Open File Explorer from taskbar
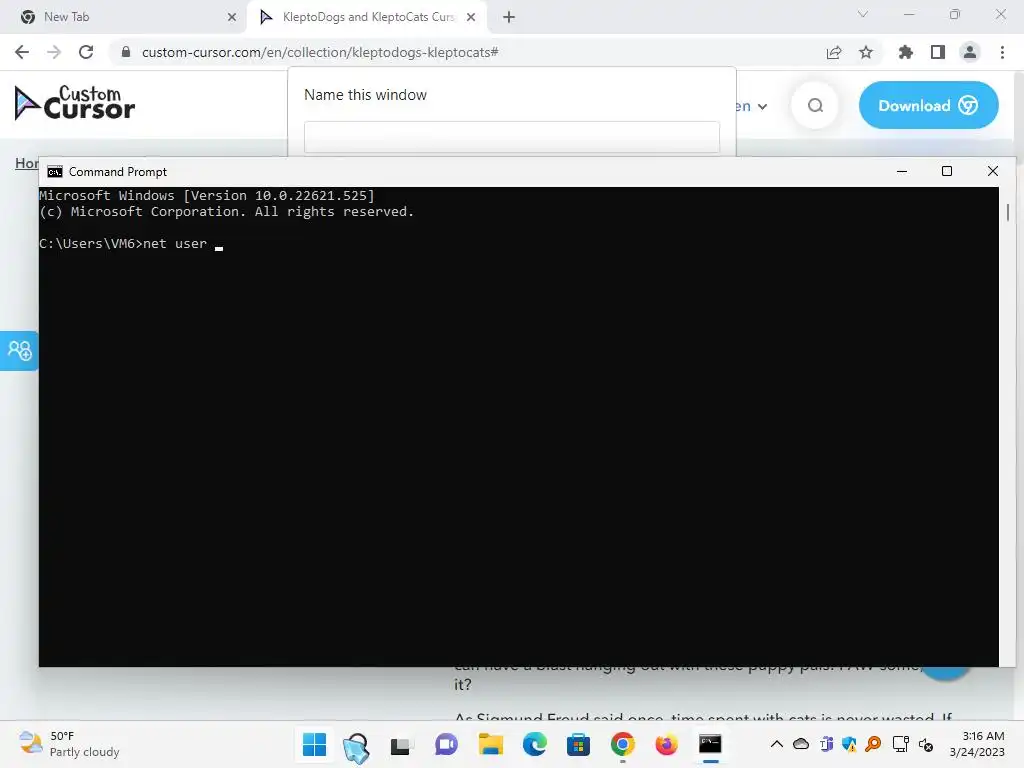This screenshot has width=1024, height=768. pos(490,744)
